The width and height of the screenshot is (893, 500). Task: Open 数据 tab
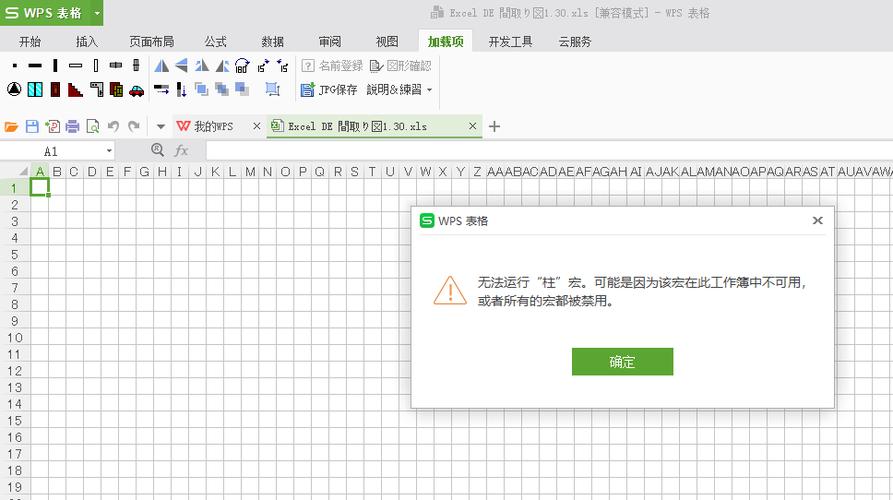[x=272, y=42]
